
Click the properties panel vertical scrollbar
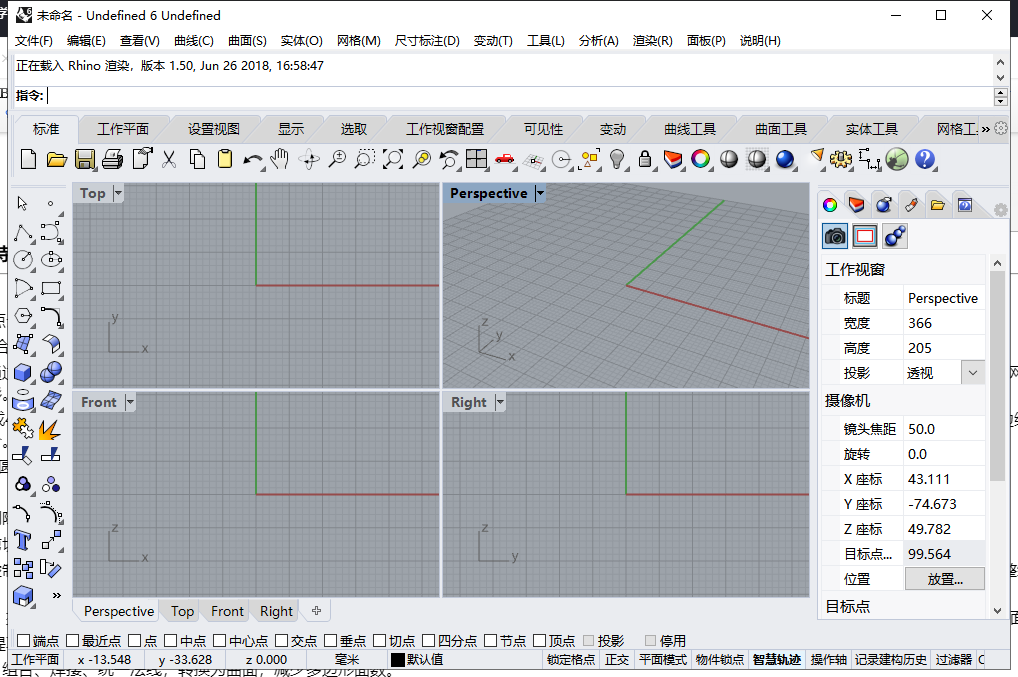[997, 376]
